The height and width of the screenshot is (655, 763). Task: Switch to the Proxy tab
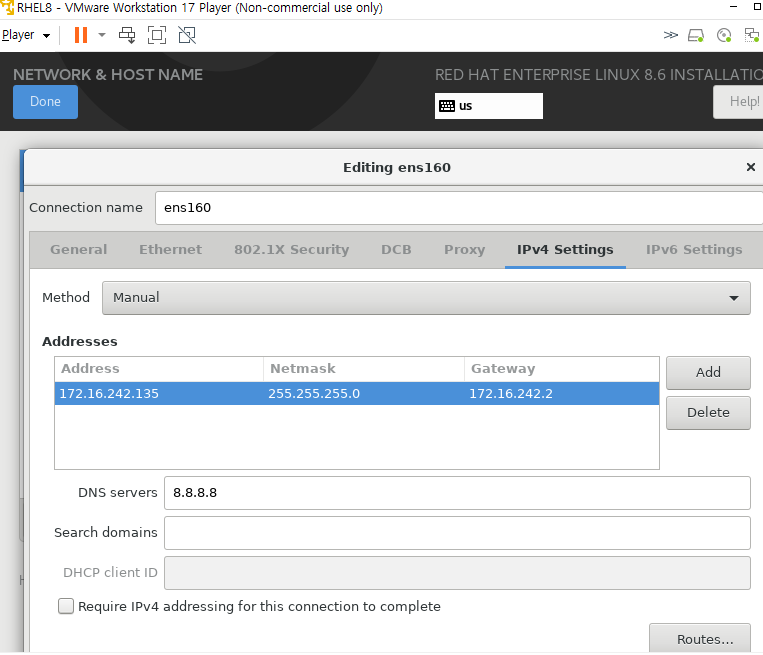pos(464,250)
